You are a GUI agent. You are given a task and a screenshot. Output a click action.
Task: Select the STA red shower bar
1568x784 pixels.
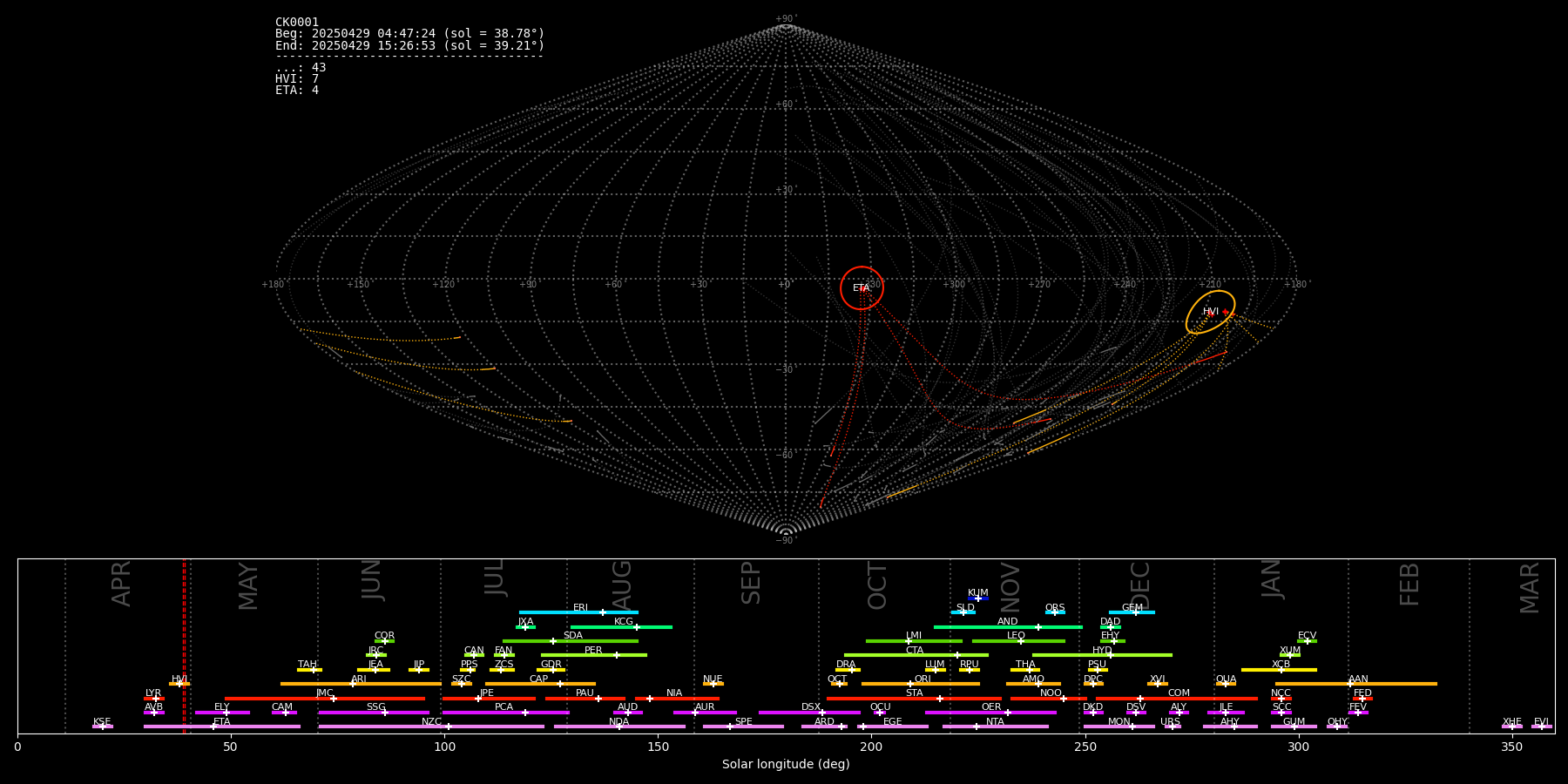pos(914,699)
